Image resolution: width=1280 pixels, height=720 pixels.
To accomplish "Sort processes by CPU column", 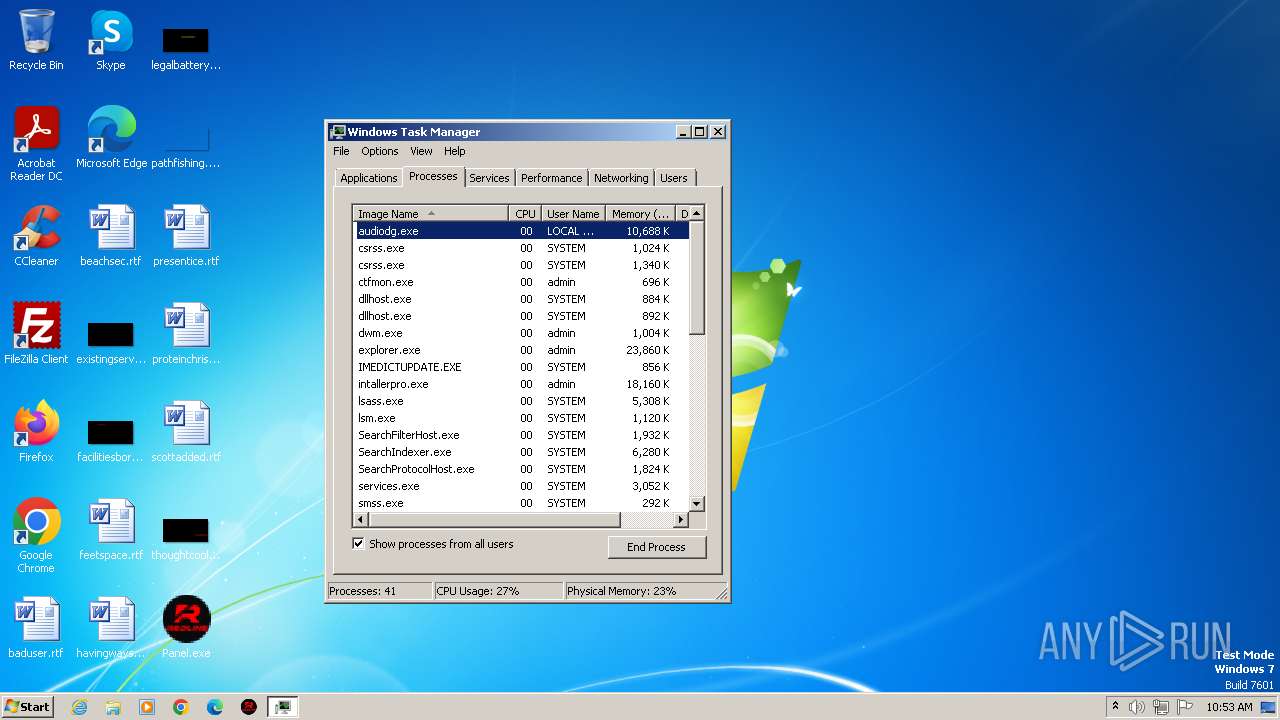I will click(525, 213).
